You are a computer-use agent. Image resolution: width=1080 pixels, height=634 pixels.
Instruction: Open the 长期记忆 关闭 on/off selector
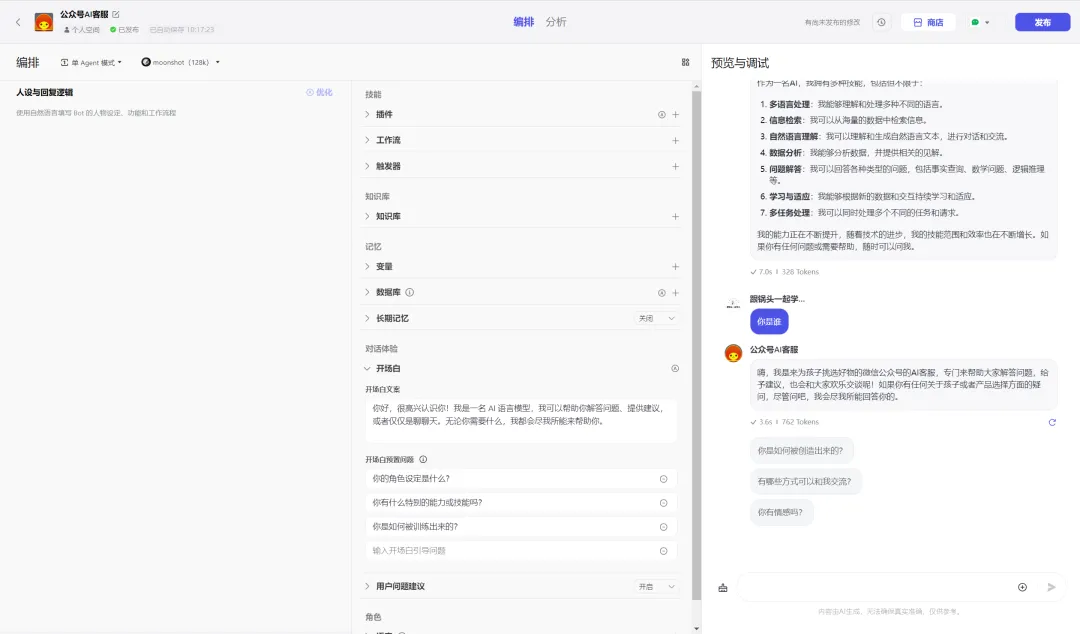pyautogui.click(x=657, y=319)
